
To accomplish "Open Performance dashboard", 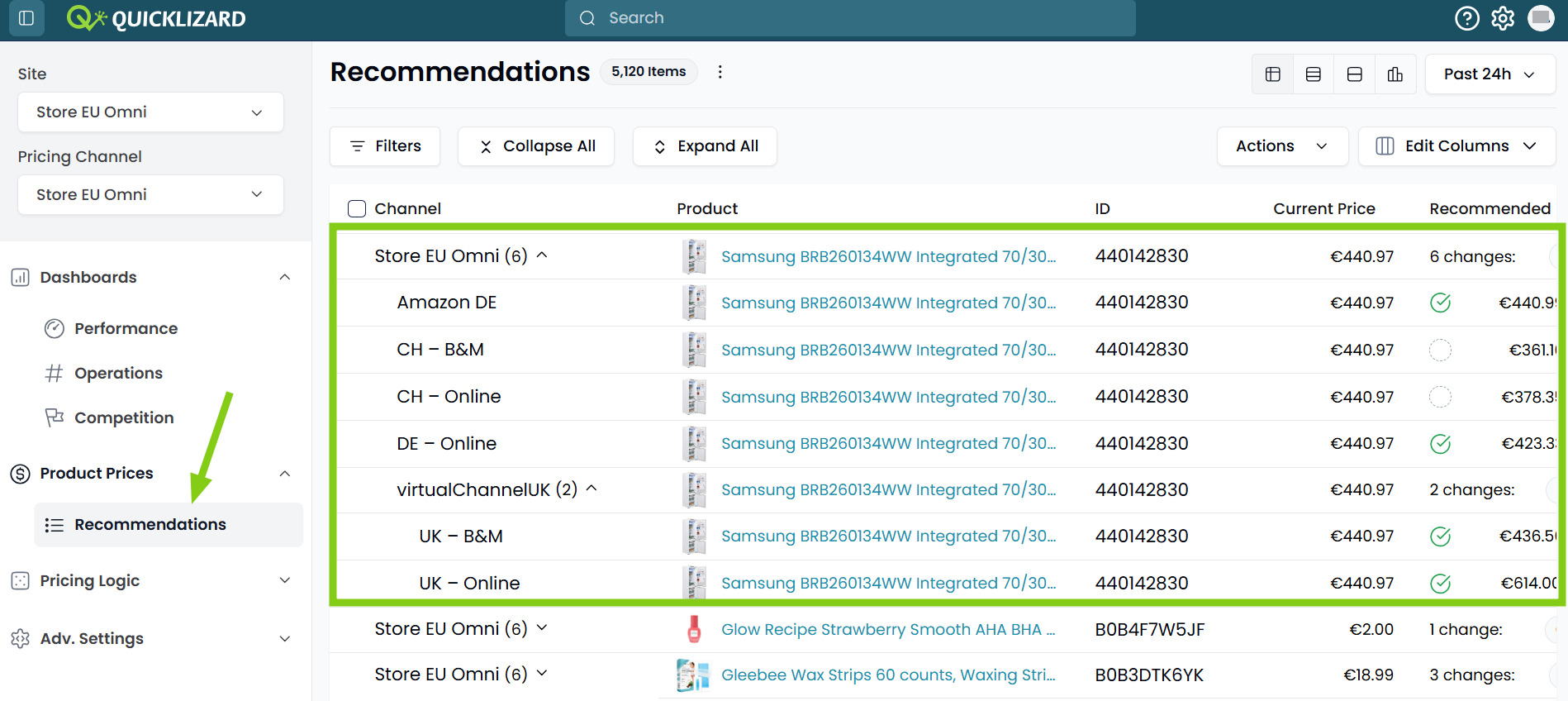I will [126, 329].
